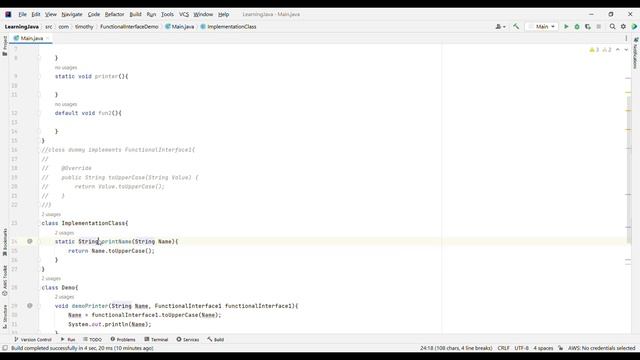Go to next highlighted error arrow

coord(626,50)
